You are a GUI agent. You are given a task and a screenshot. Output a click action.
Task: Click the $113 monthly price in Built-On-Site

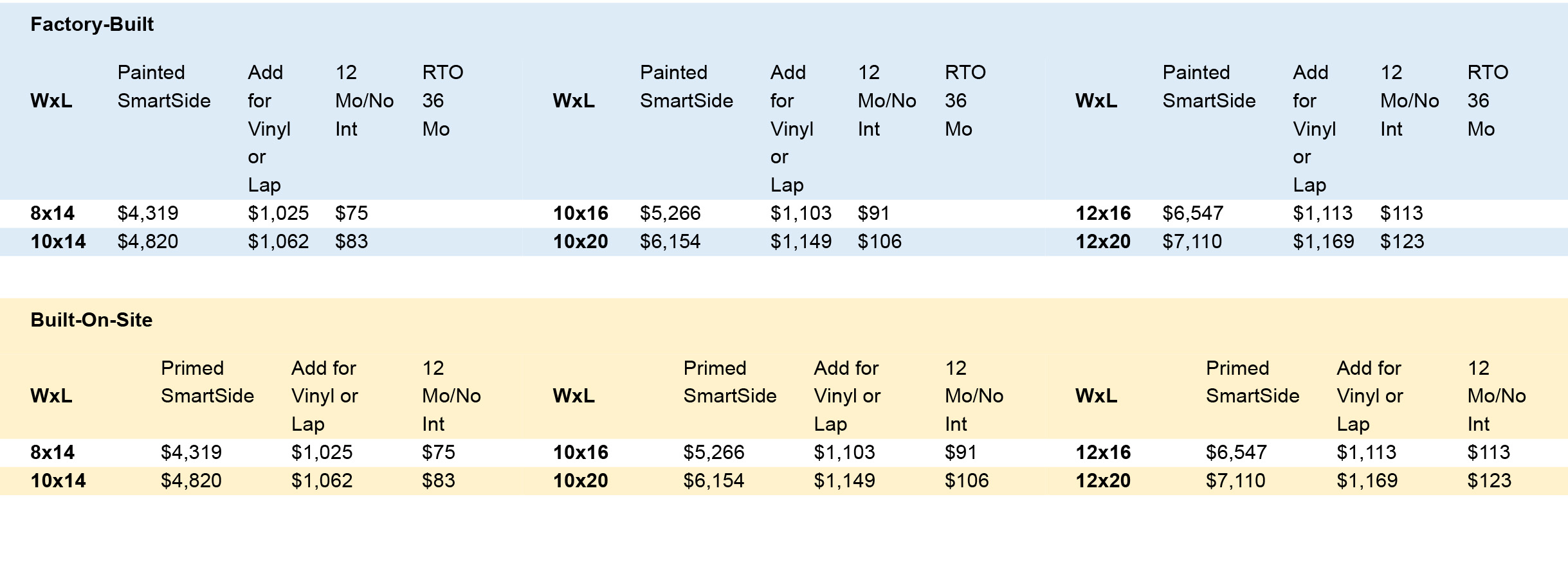[x=1489, y=453]
